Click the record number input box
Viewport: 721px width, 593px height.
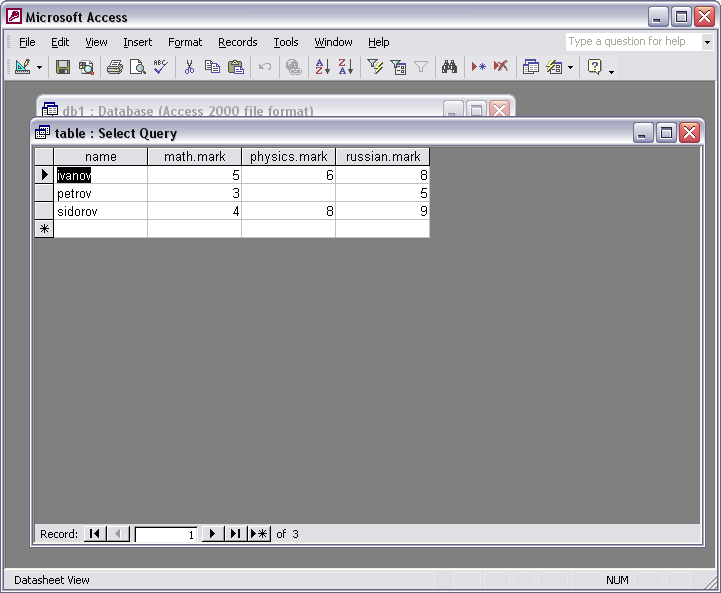(x=165, y=535)
